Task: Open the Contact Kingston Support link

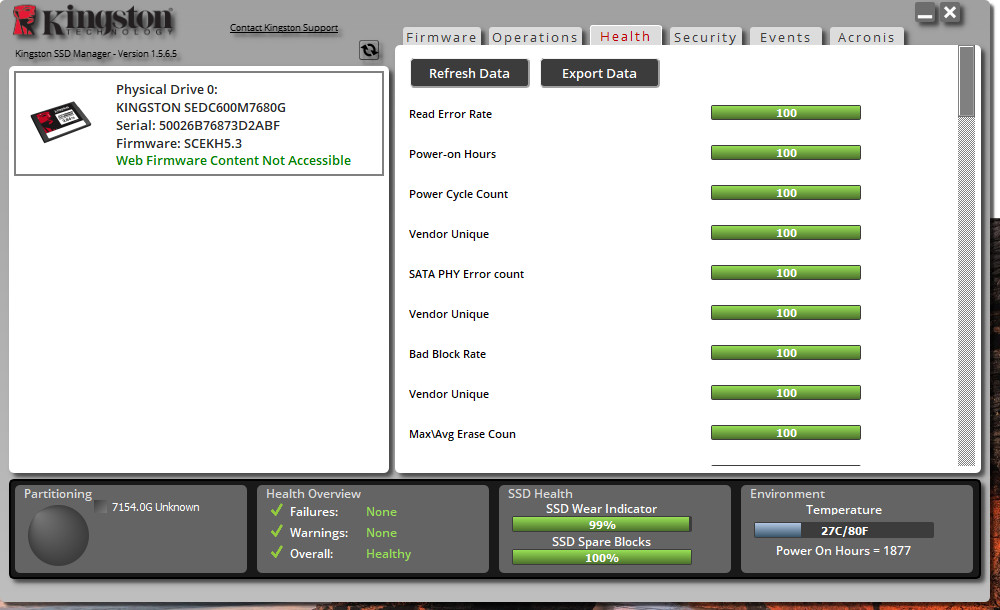Action: click(284, 27)
